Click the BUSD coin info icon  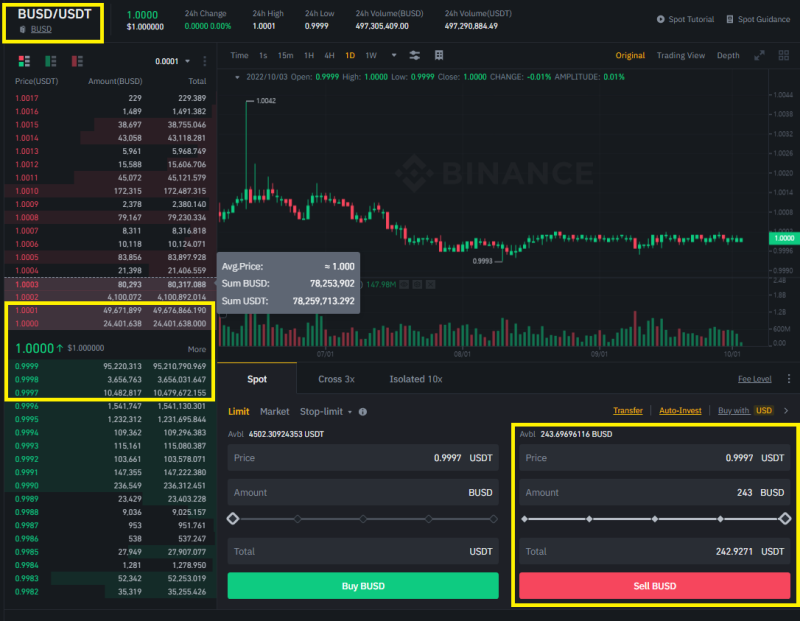click(22, 30)
